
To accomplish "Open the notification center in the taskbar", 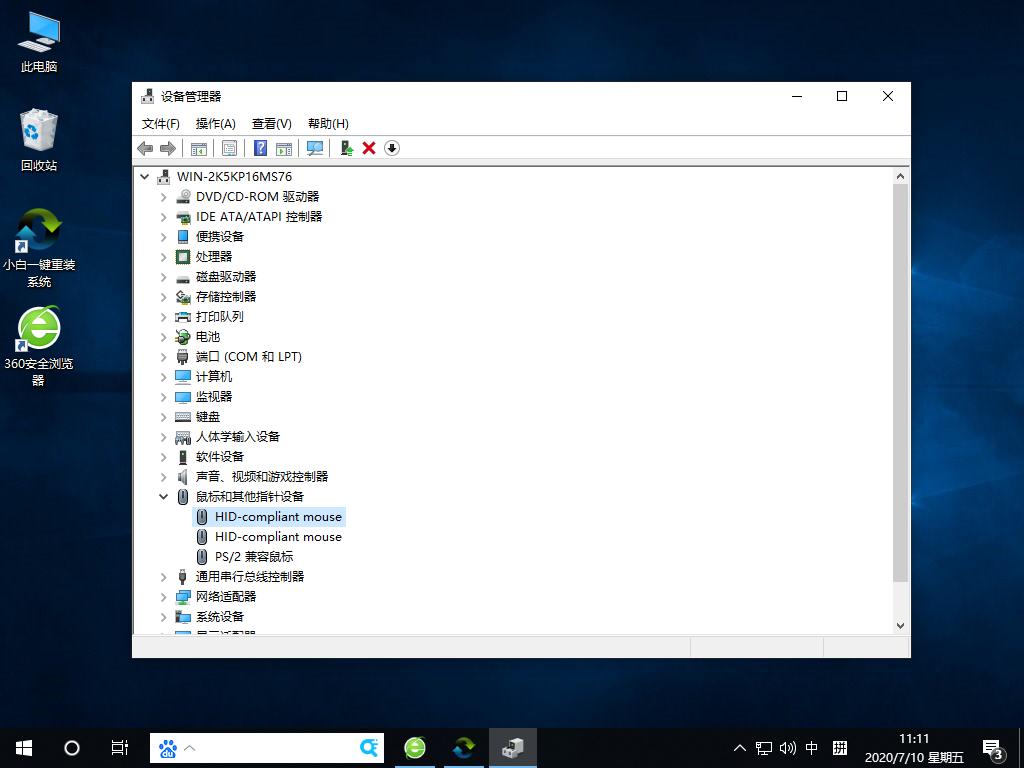I will pyautogui.click(x=993, y=747).
